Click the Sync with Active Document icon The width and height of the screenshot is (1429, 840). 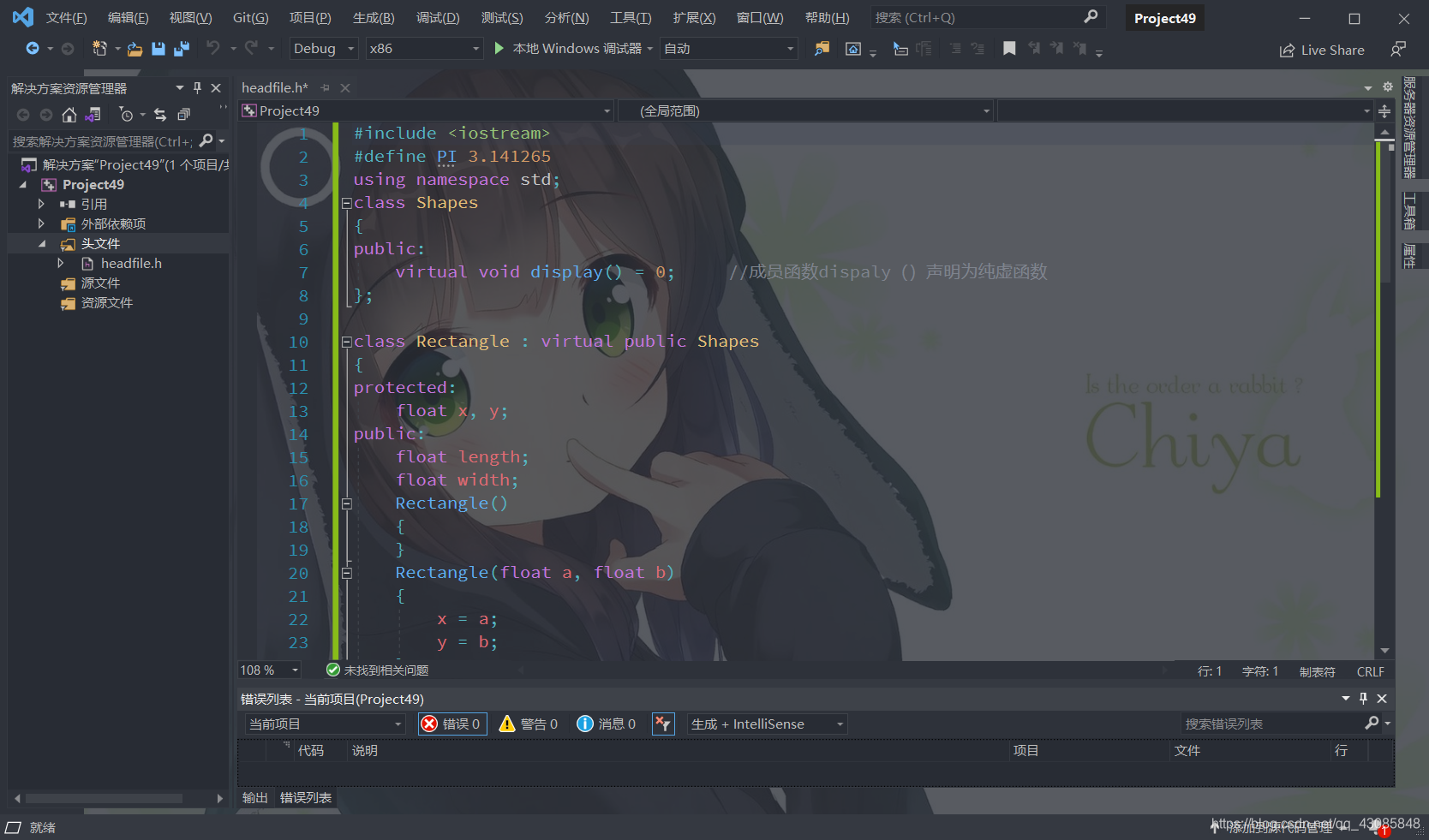[x=160, y=114]
